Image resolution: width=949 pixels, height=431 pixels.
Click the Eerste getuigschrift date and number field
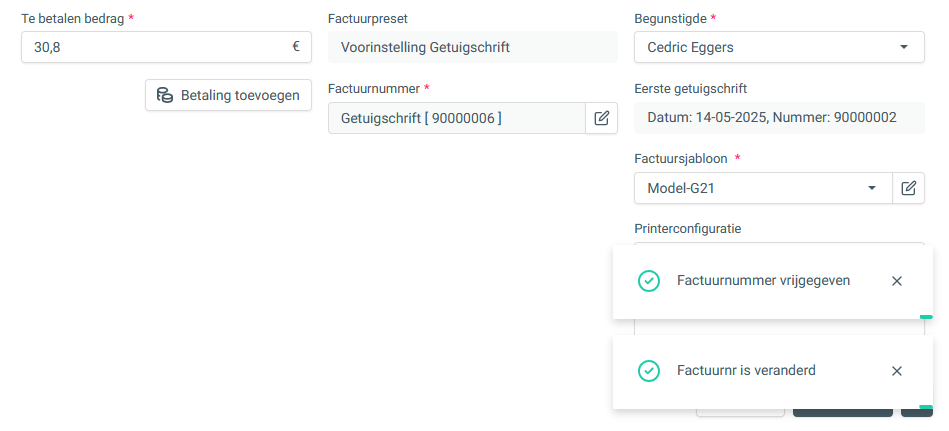click(x=779, y=118)
